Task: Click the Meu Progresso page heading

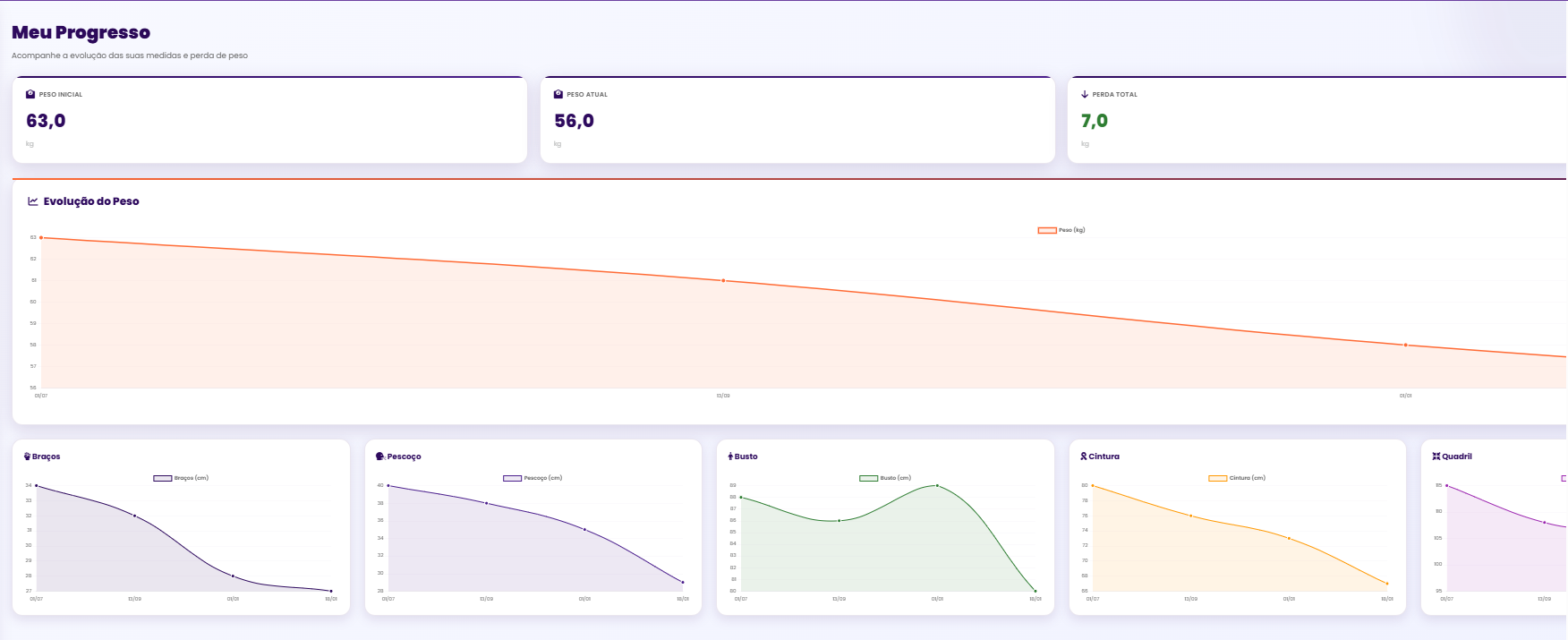Action: [x=81, y=32]
